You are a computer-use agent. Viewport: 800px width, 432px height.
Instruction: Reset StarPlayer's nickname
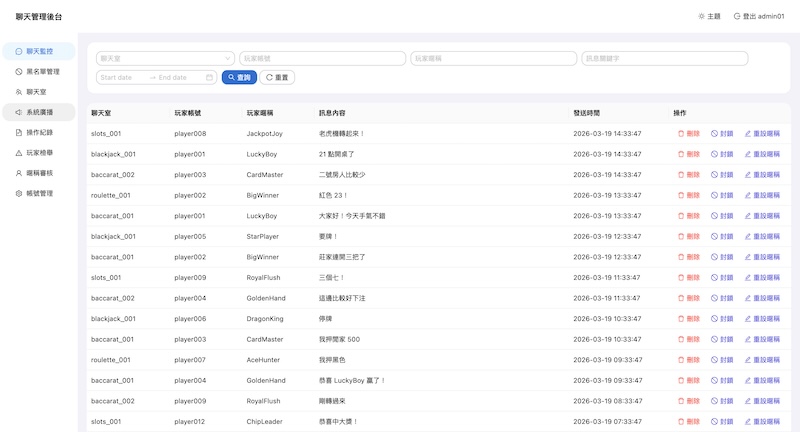coord(762,236)
